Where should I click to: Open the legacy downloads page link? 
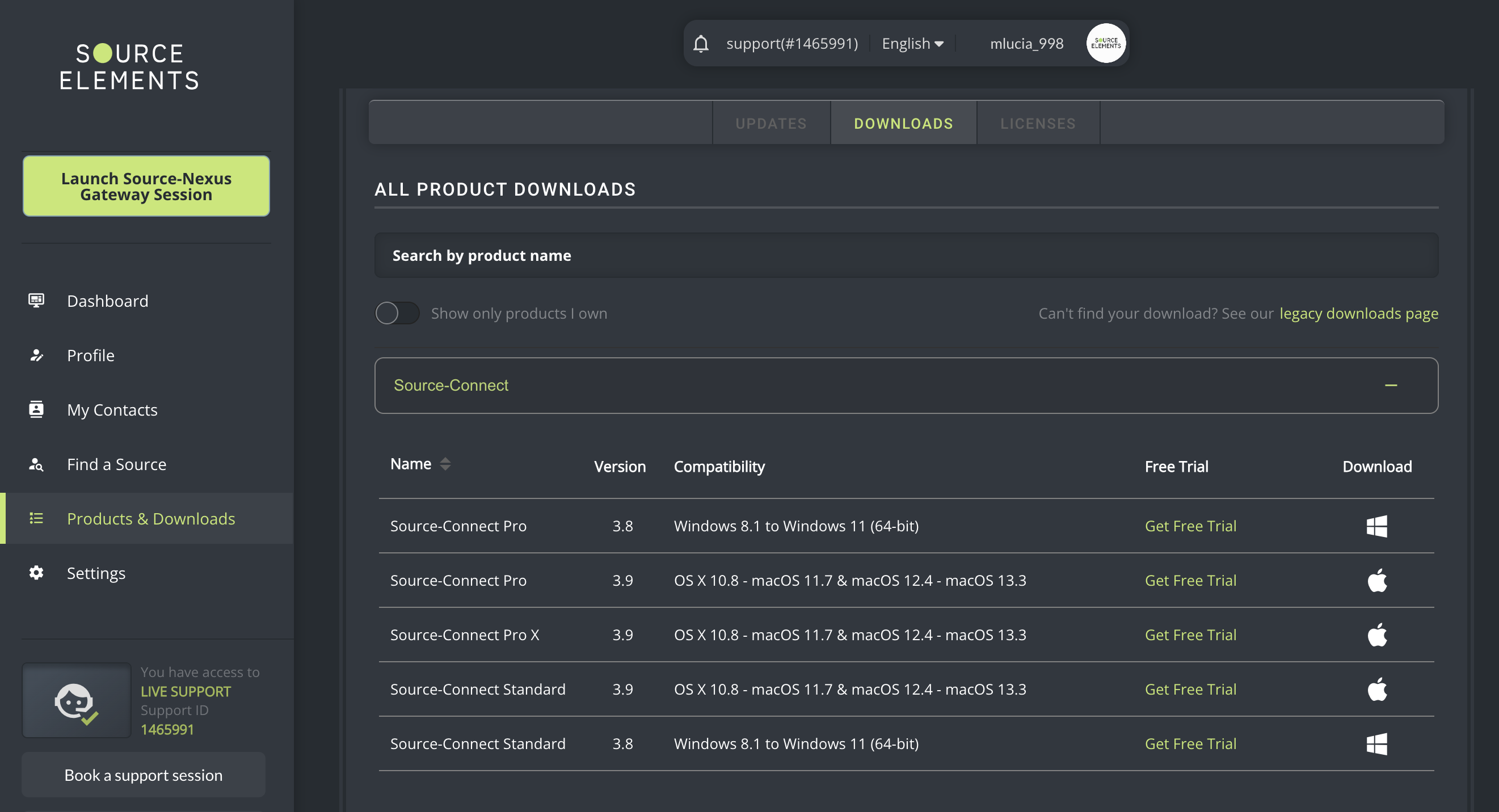pos(1358,314)
